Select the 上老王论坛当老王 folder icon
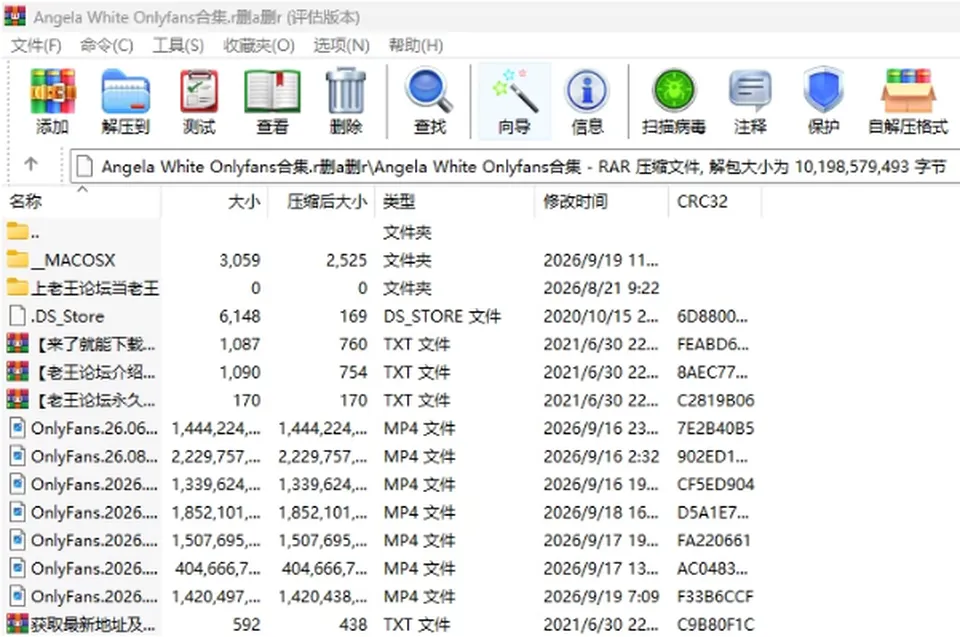Screen dimensions: 960x637 point(18,287)
